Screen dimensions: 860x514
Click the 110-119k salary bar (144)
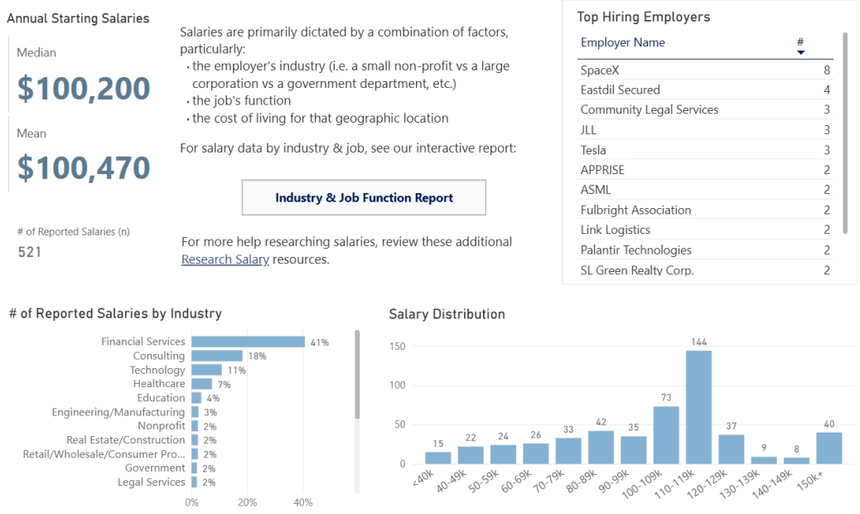tap(699, 408)
